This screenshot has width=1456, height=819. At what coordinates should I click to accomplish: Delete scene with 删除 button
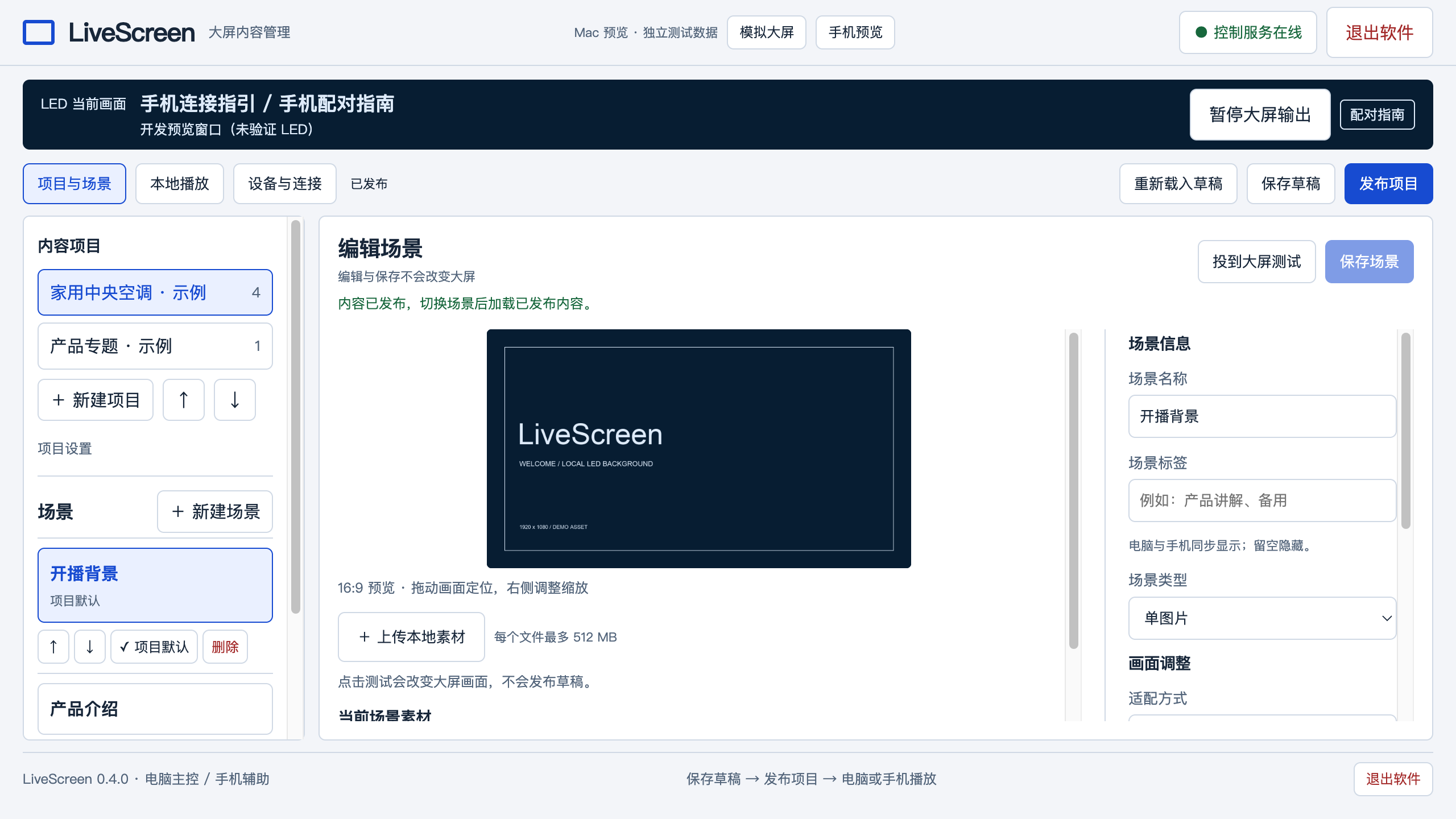(x=225, y=647)
